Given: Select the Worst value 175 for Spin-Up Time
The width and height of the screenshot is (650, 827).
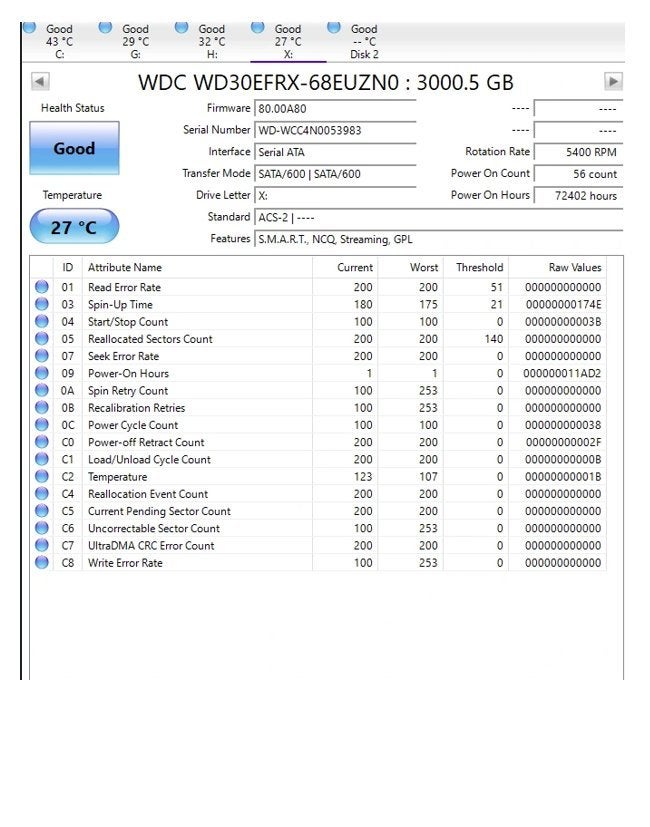Looking at the screenshot, I should (428, 305).
